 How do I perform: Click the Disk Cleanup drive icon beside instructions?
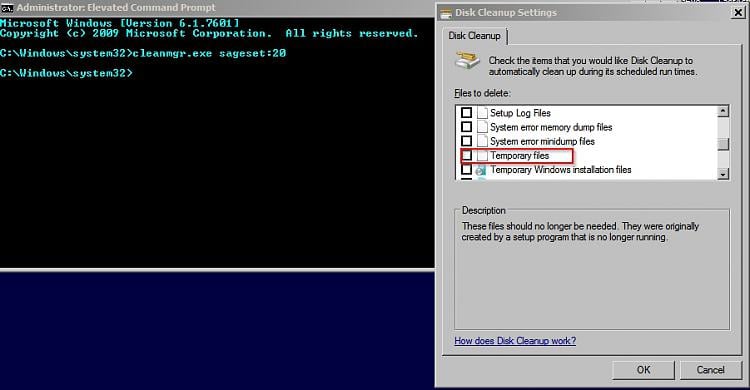[x=467, y=62]
